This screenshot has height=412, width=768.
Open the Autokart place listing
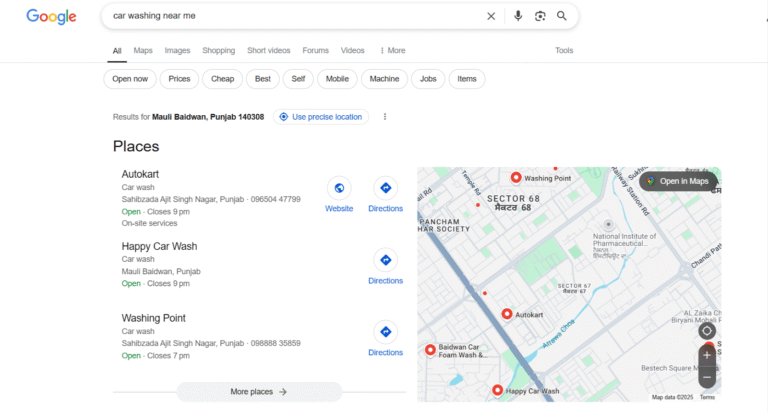pyautogui.click(x=140, y=174)
